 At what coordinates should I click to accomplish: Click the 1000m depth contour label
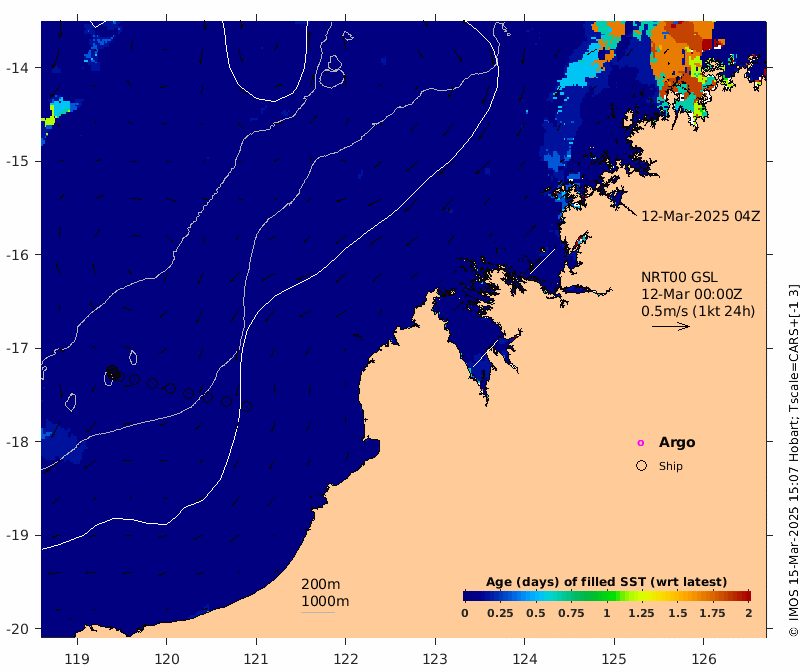[x=325, y=601]
